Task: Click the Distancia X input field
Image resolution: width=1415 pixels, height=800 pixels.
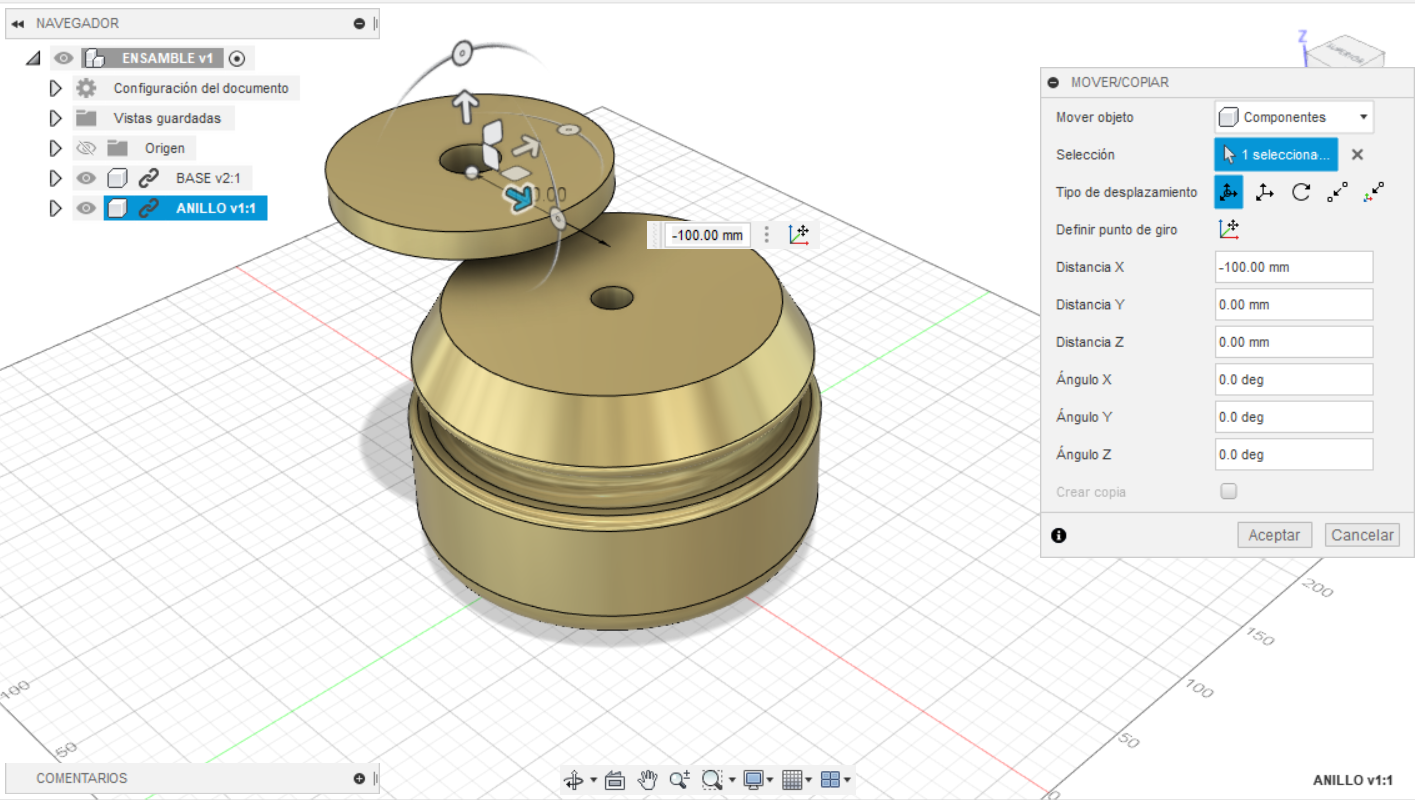Action: pyautogui.click(x=1294, y=267)
